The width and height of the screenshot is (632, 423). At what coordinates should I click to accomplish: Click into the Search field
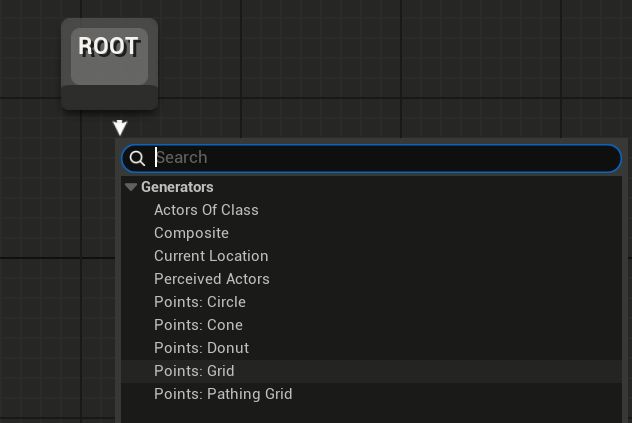[x=371, y=158]
